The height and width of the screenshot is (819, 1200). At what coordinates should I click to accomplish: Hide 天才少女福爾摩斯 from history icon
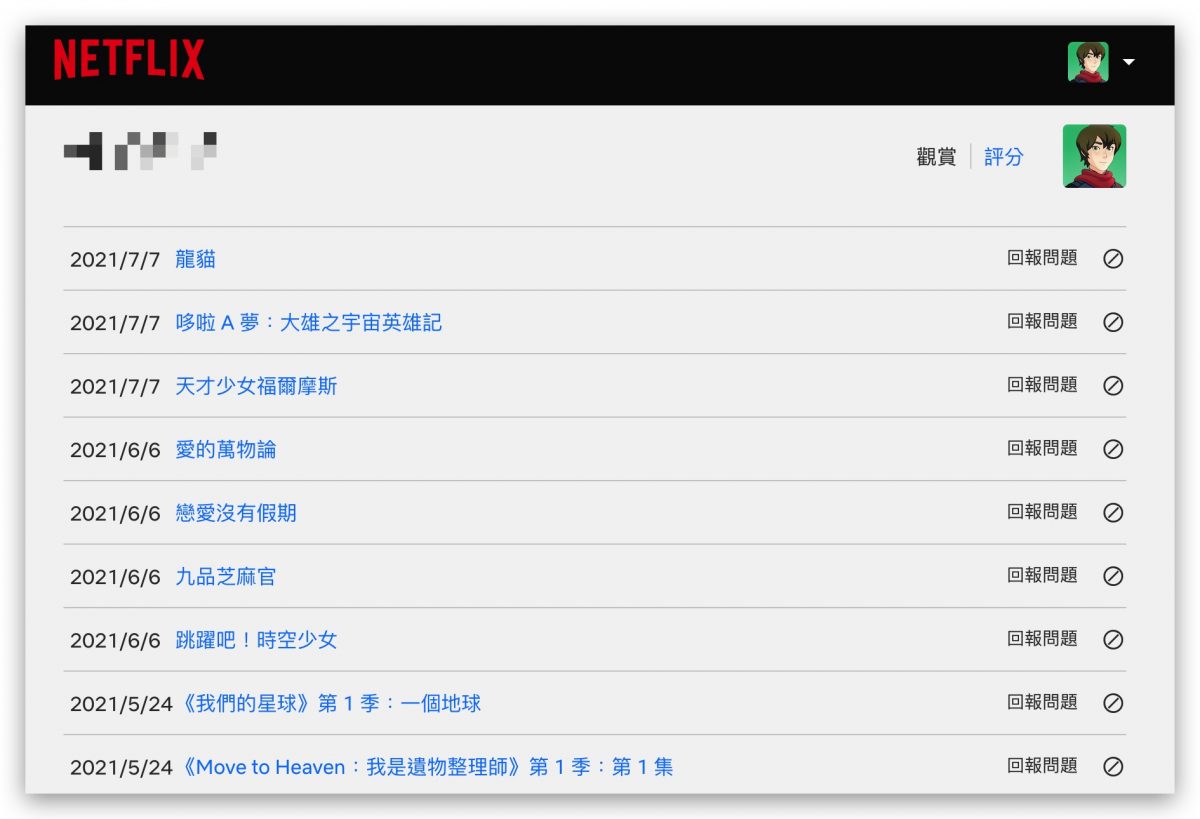(x=1113, y=386)
